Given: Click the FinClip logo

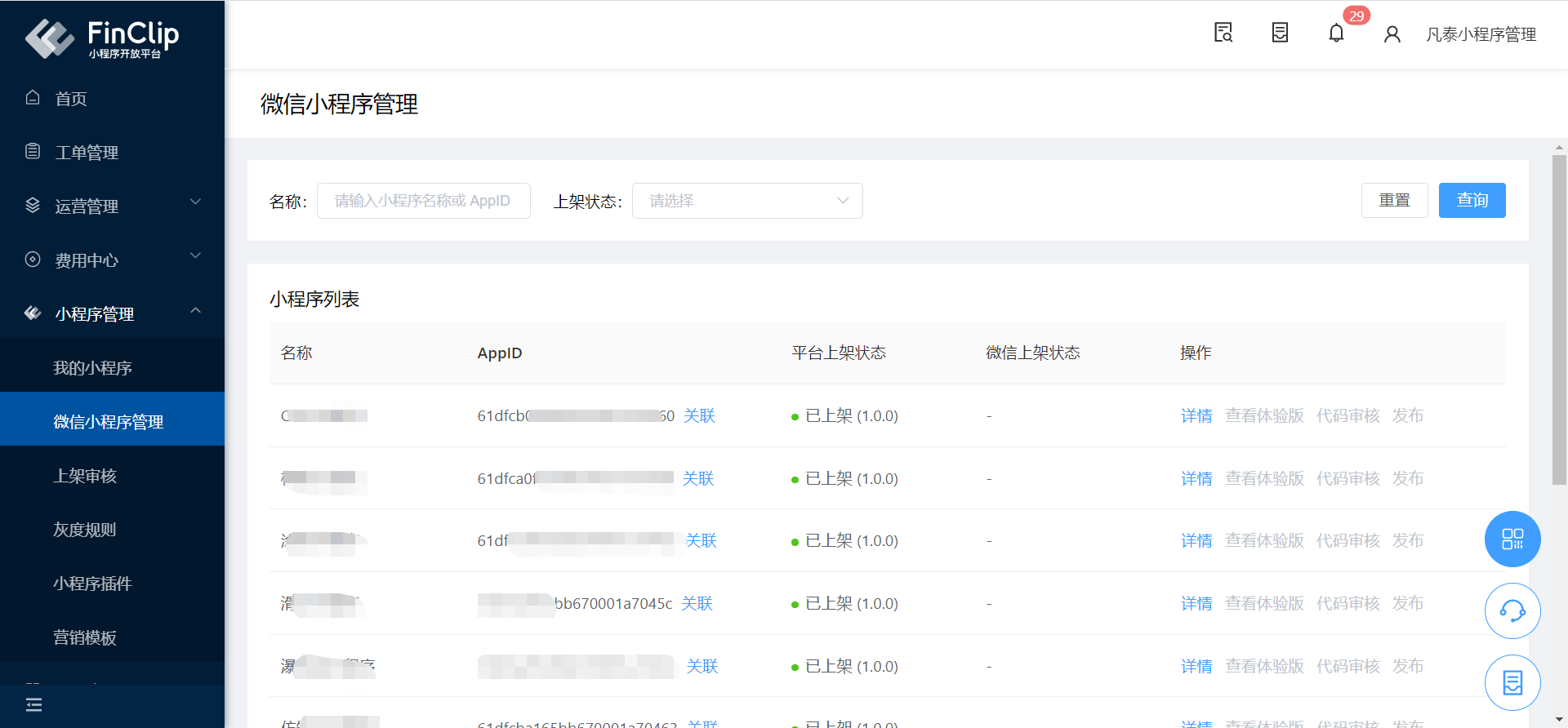Looking at the screenshot, I should [x=102, y=38].
